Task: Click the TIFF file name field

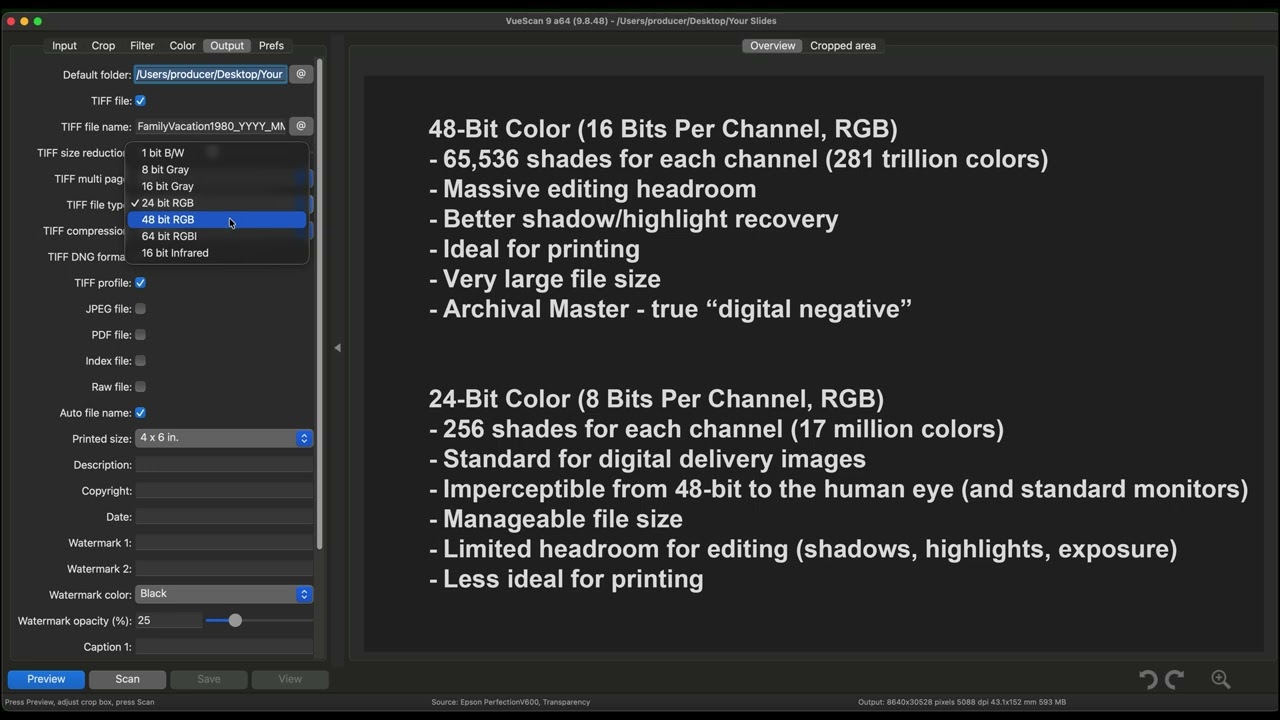Action: [x=210, y=126]
